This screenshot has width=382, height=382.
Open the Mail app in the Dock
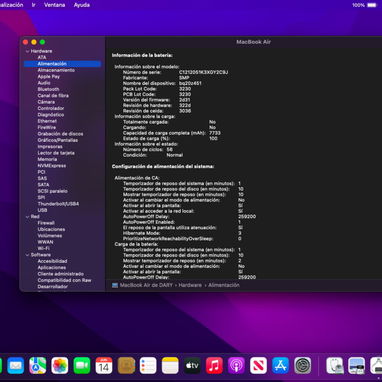(x=16, y=366)
